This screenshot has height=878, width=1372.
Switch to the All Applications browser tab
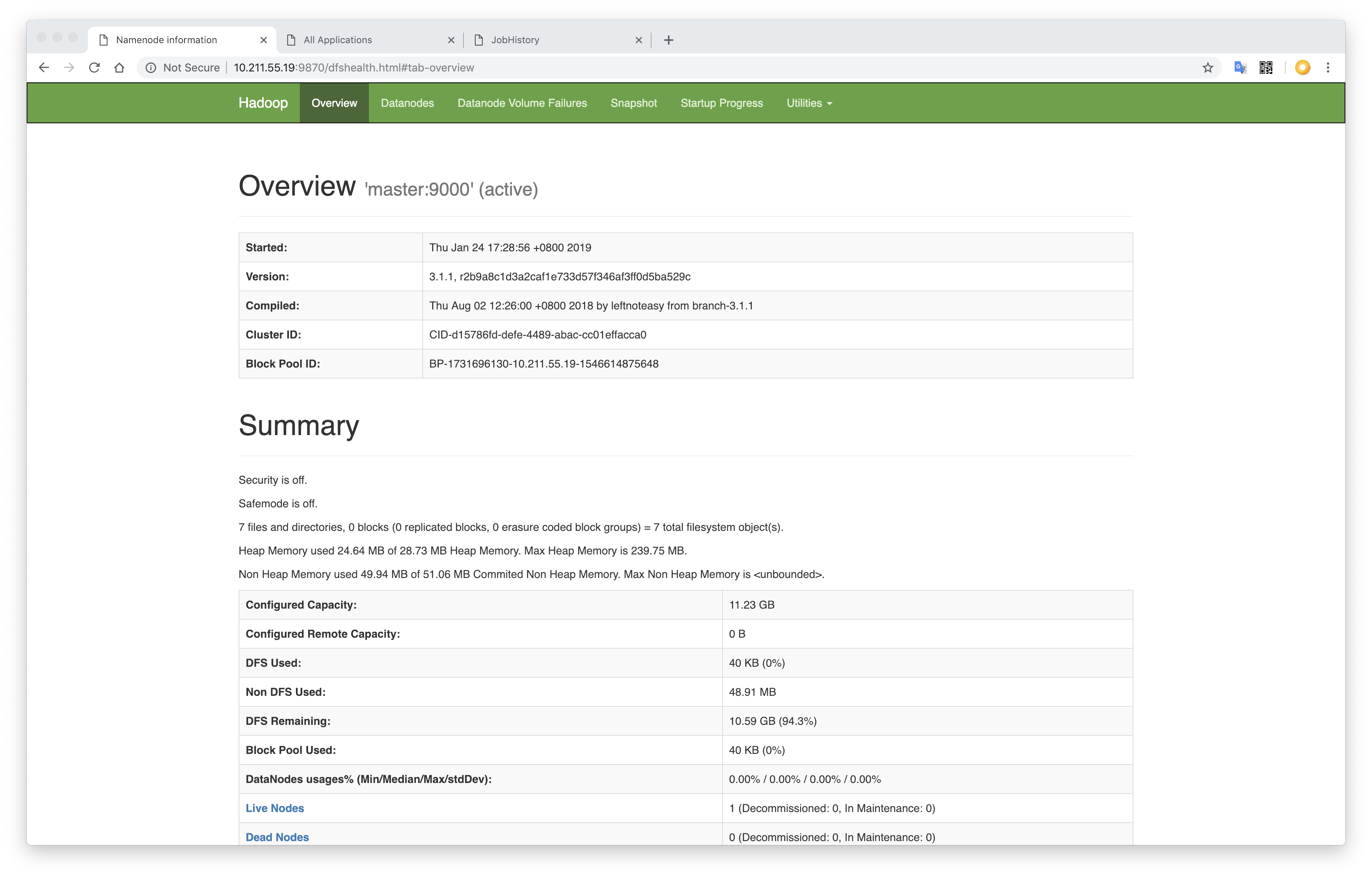pos(370,40)
